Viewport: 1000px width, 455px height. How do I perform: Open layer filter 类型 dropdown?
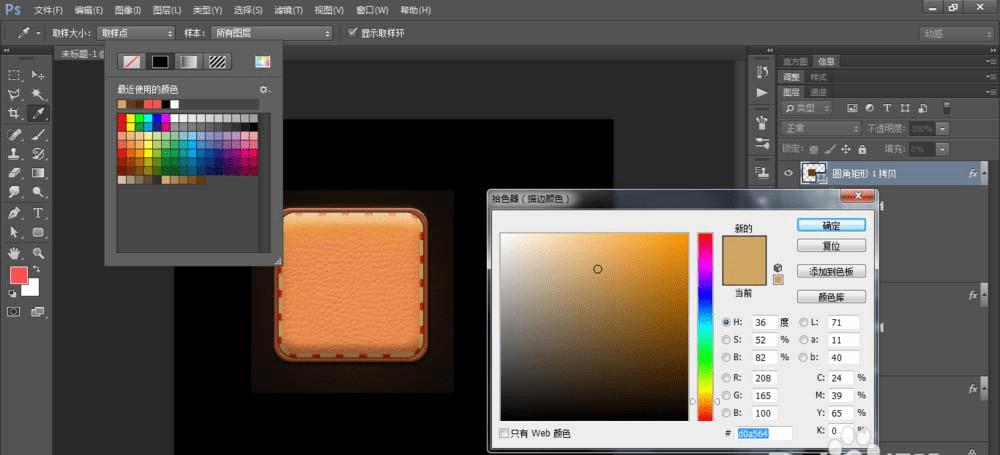click(x=808, y=108)
